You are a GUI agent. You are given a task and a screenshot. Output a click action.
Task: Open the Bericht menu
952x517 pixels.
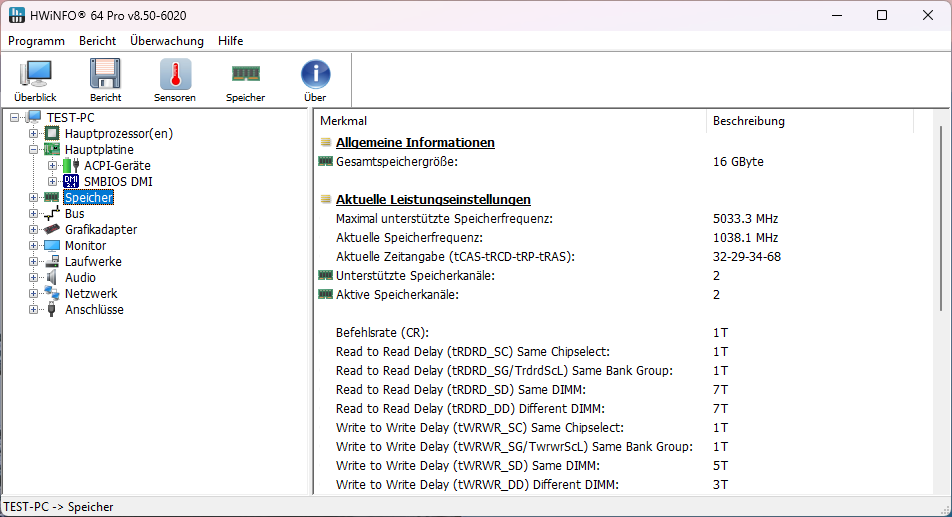(97, 41)
